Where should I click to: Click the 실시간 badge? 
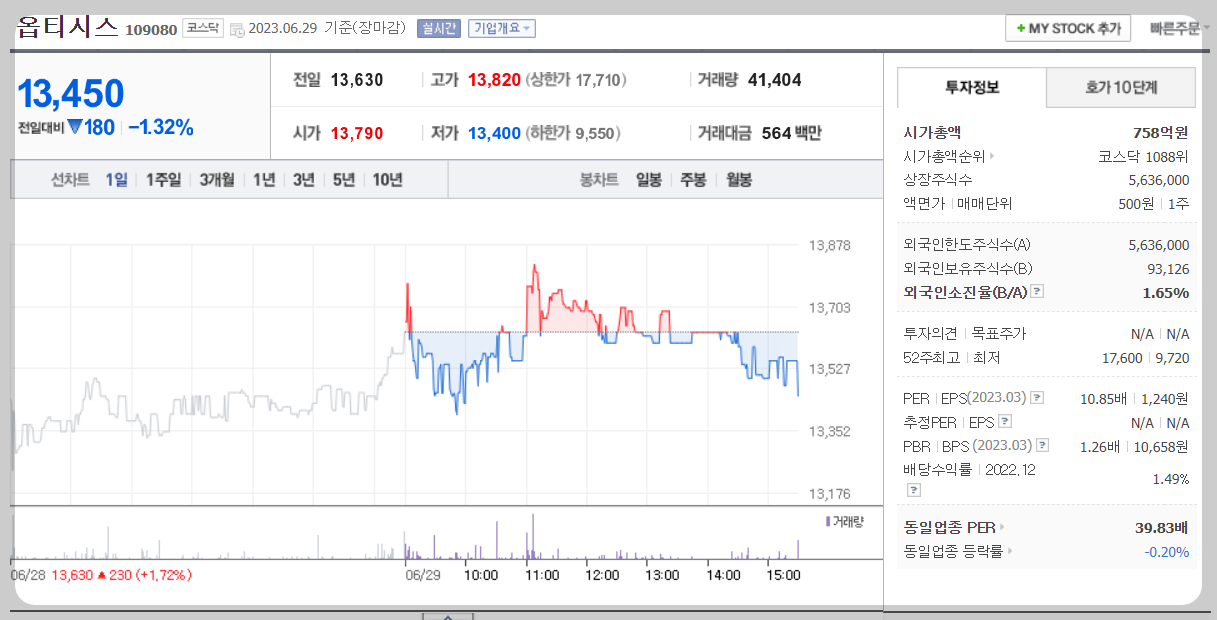pos(439,28)
